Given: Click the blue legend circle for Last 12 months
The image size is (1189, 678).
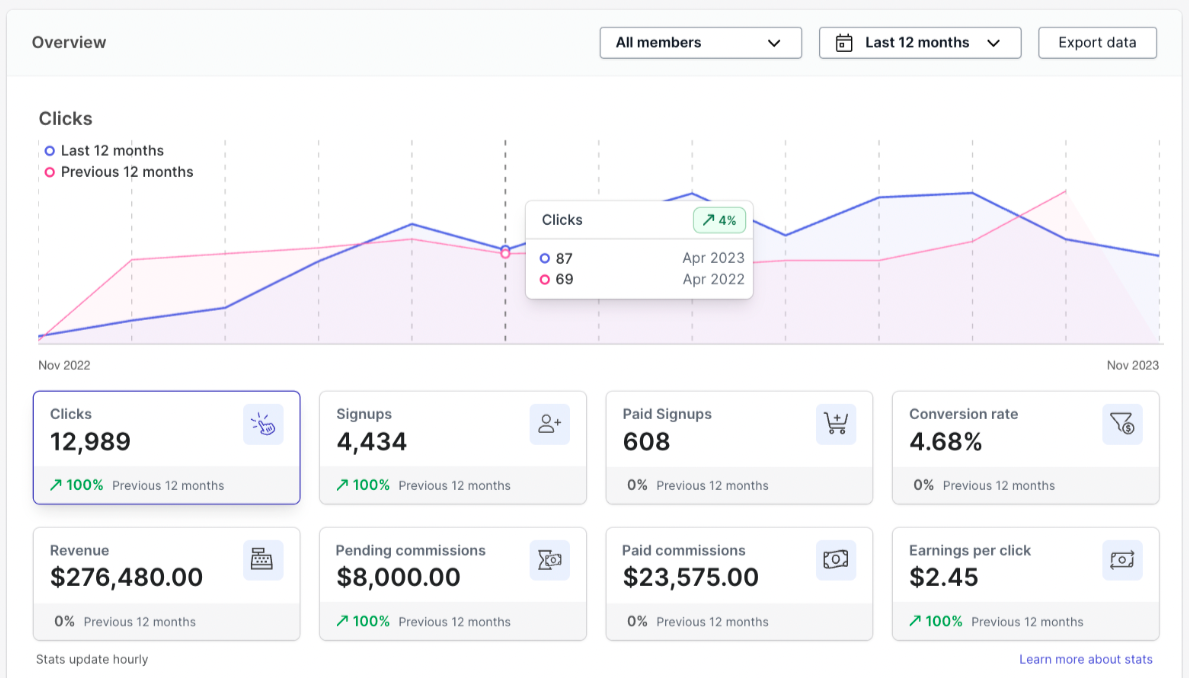Looking at the screenshot, I should click(x=49, y=151).
